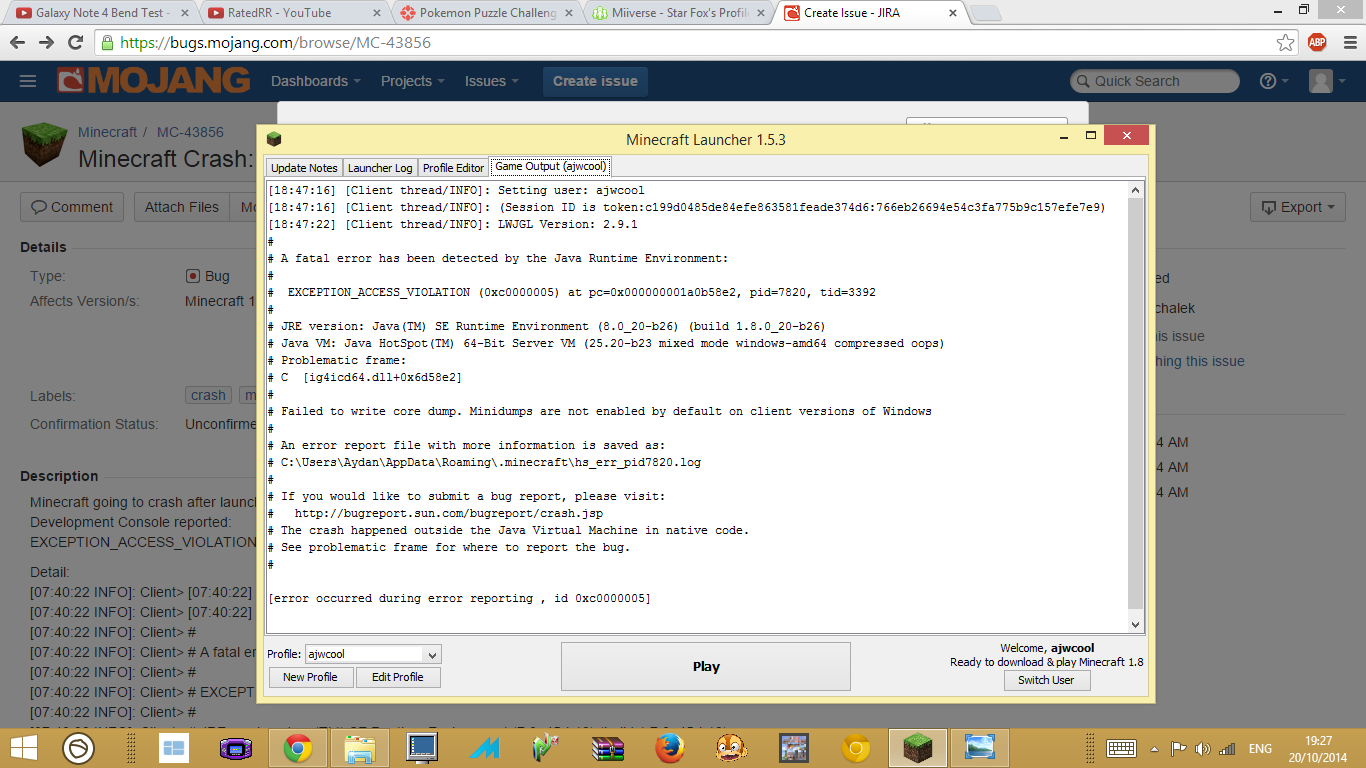Open the photo viewer taskbar icon
The width and height of the screenshot is (1366, 768).
[980, 748]
